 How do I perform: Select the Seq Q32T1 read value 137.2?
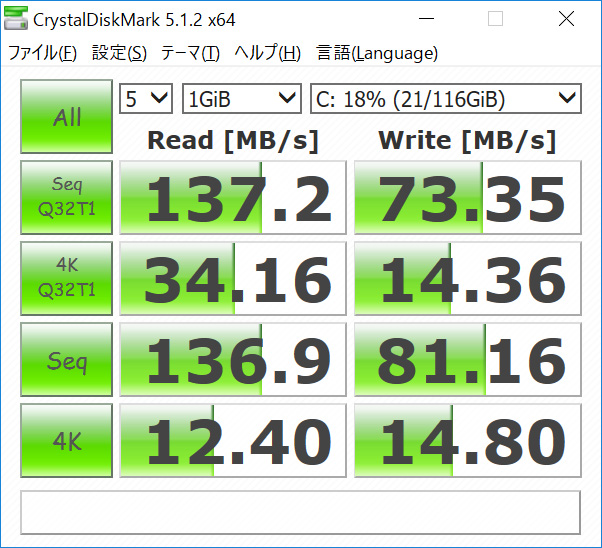point(233,197)
